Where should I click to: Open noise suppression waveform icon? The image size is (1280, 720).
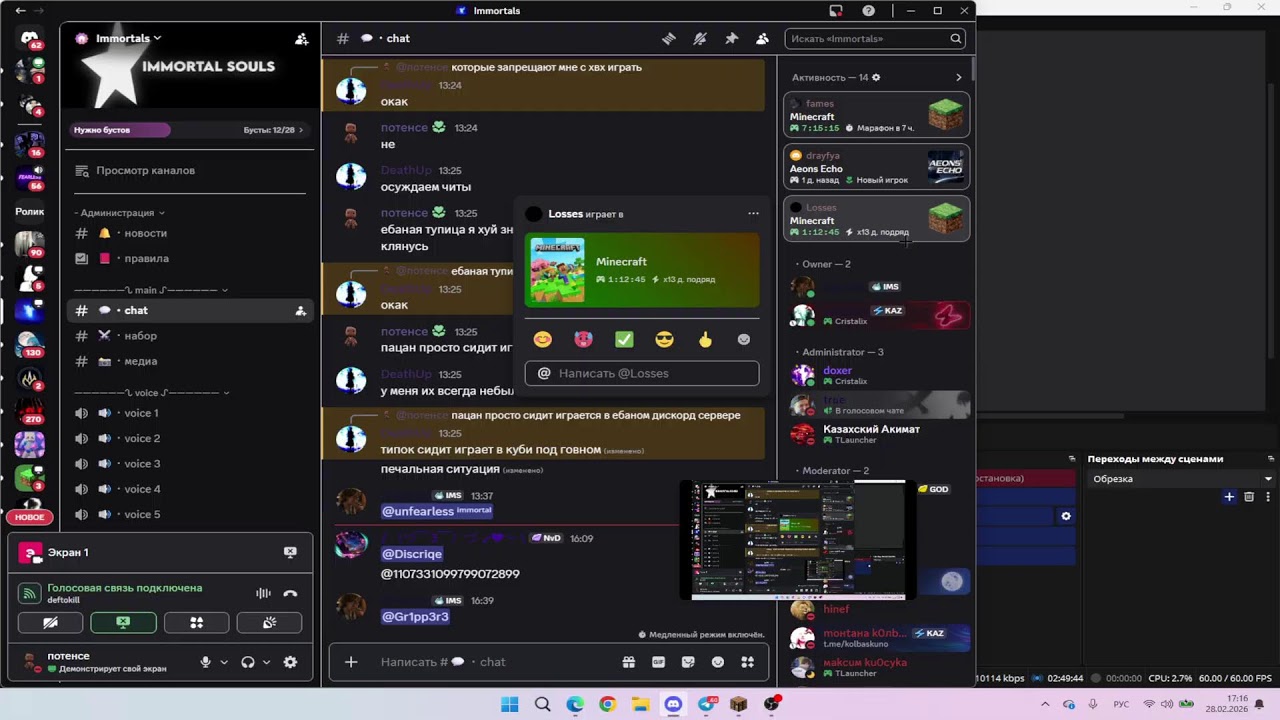[x=263, y=593]
